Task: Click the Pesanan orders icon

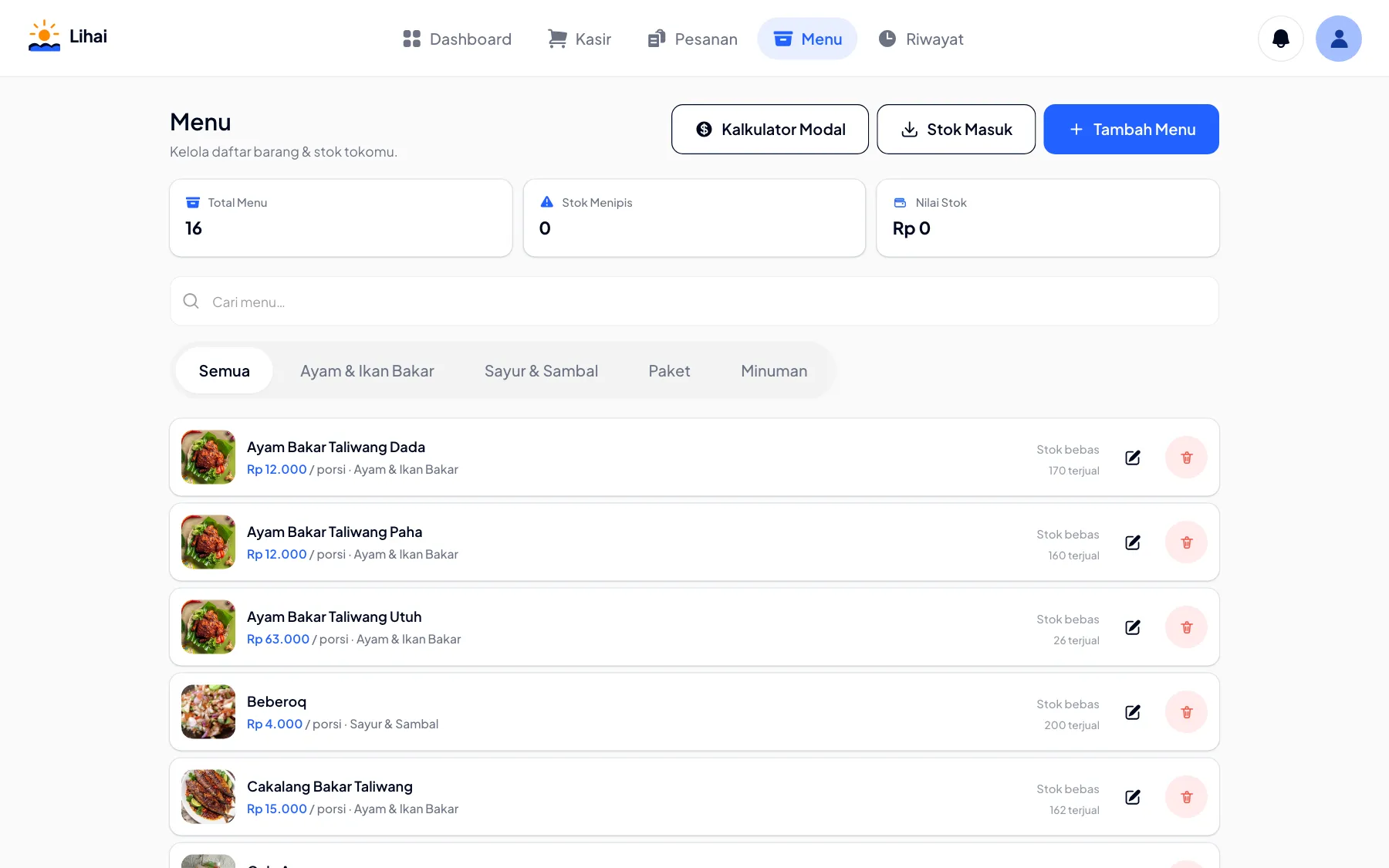Action: pos(657,39)
